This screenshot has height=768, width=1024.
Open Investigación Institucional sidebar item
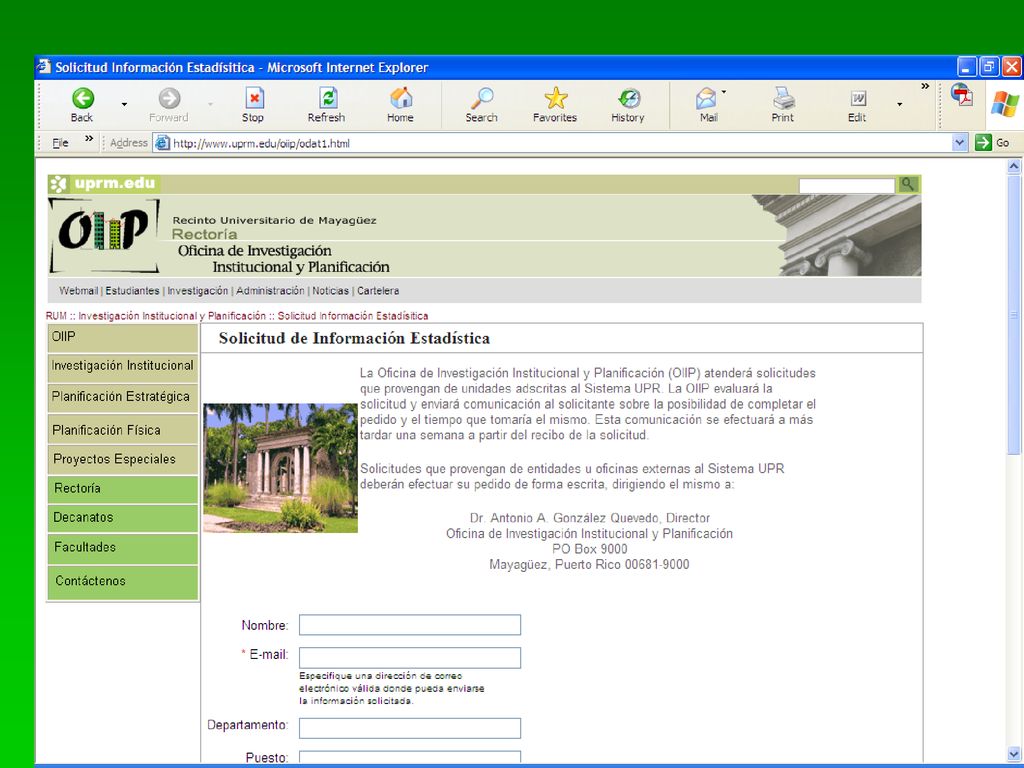tap(123, 366)
